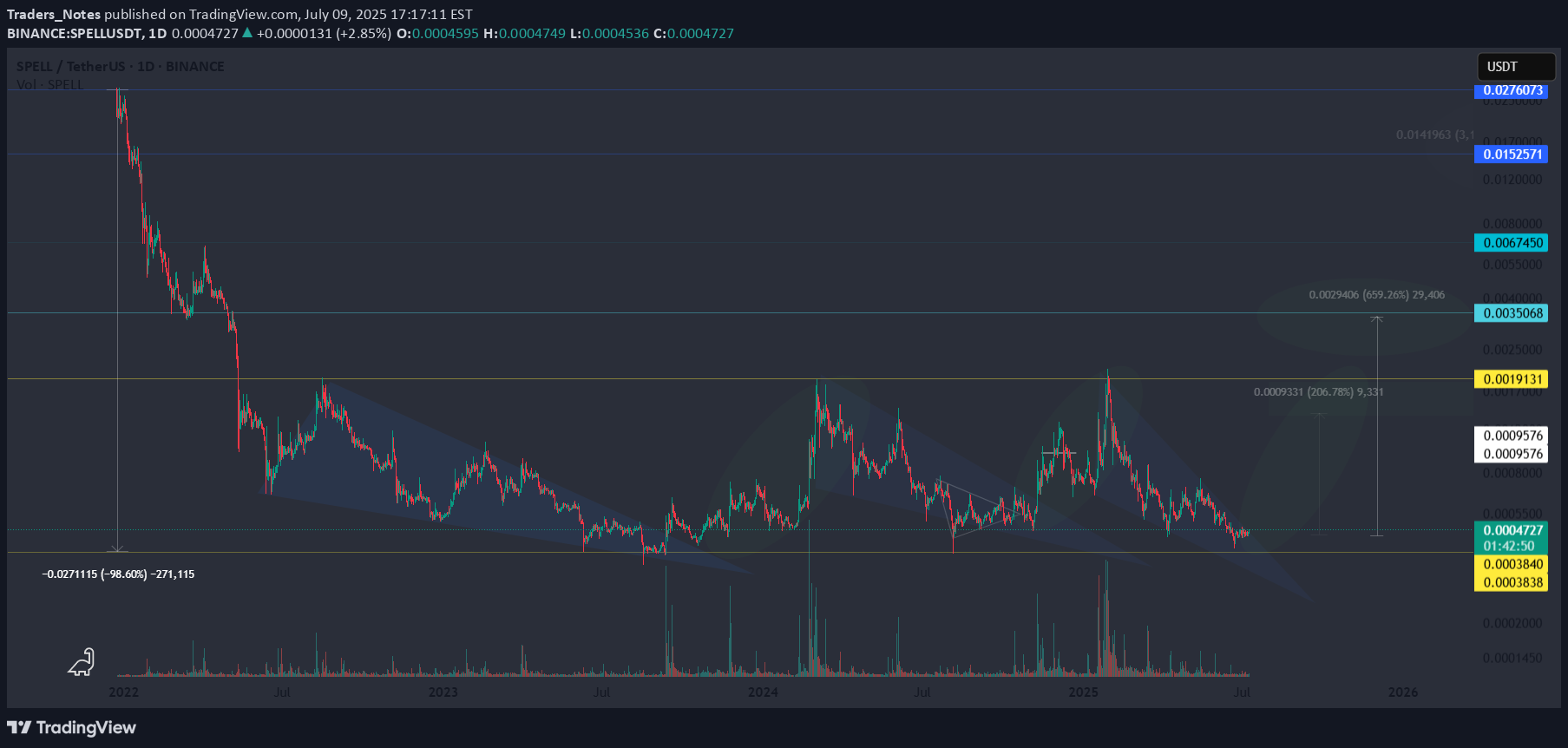Click the USDT currency button
1568x748 pixels.
[1516, 67]
